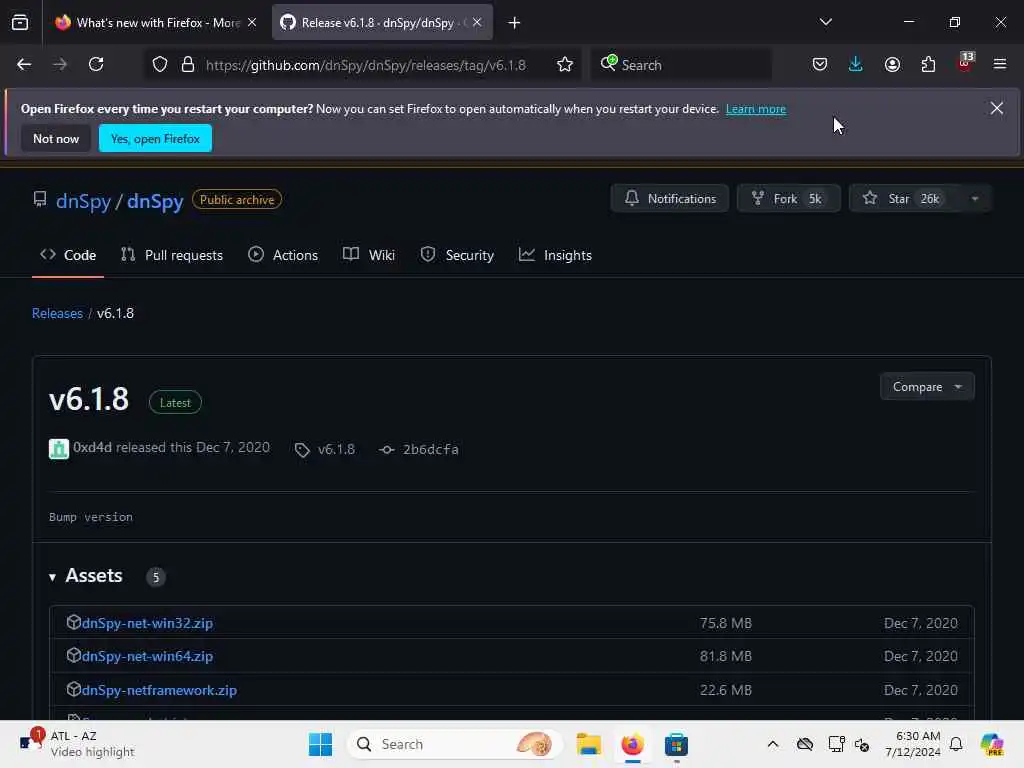Click the taskbar Search box

coord(455,744)
